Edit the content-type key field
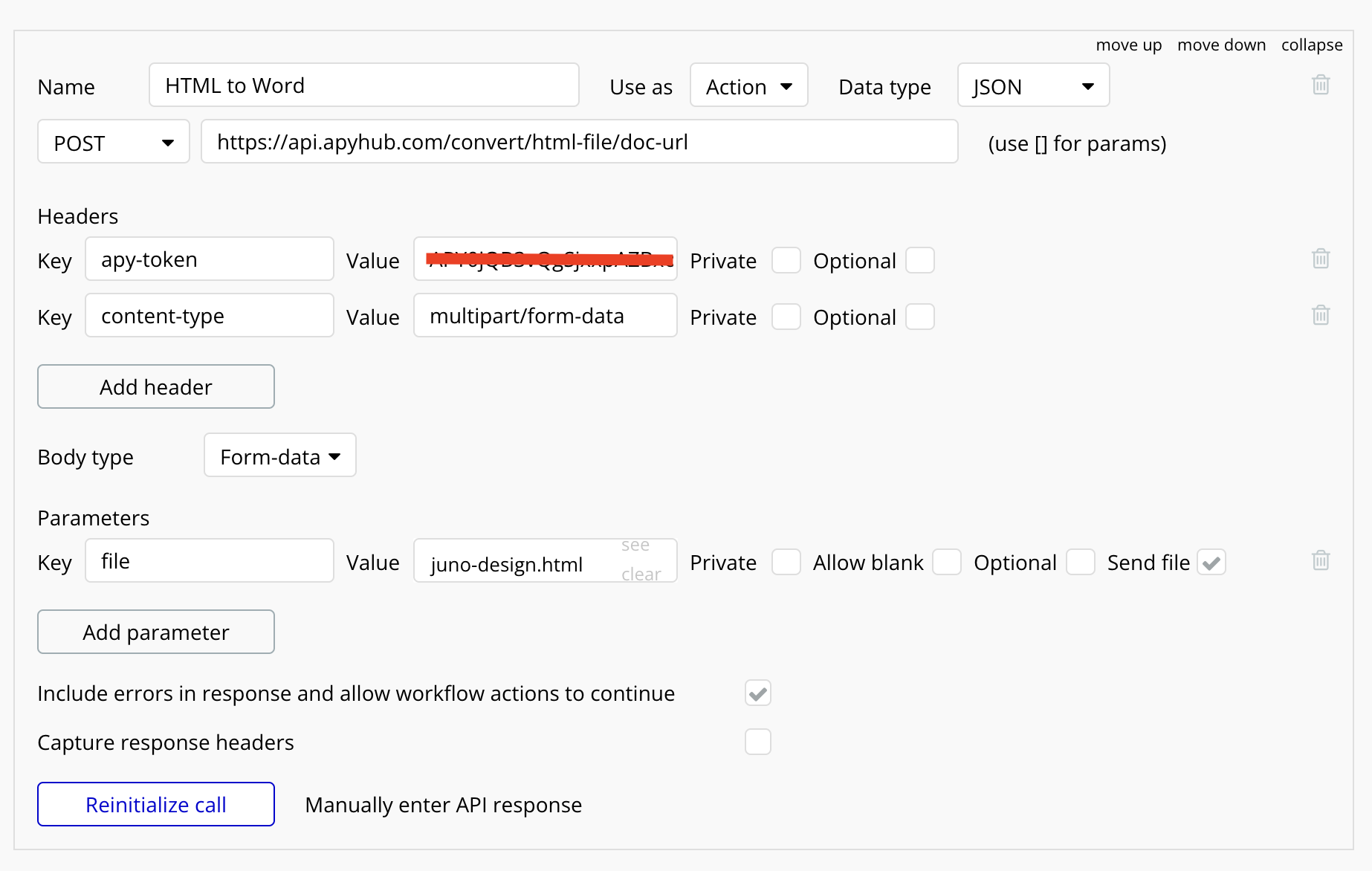This screenshot has width=1372, height=871. [x=210, y=315]
